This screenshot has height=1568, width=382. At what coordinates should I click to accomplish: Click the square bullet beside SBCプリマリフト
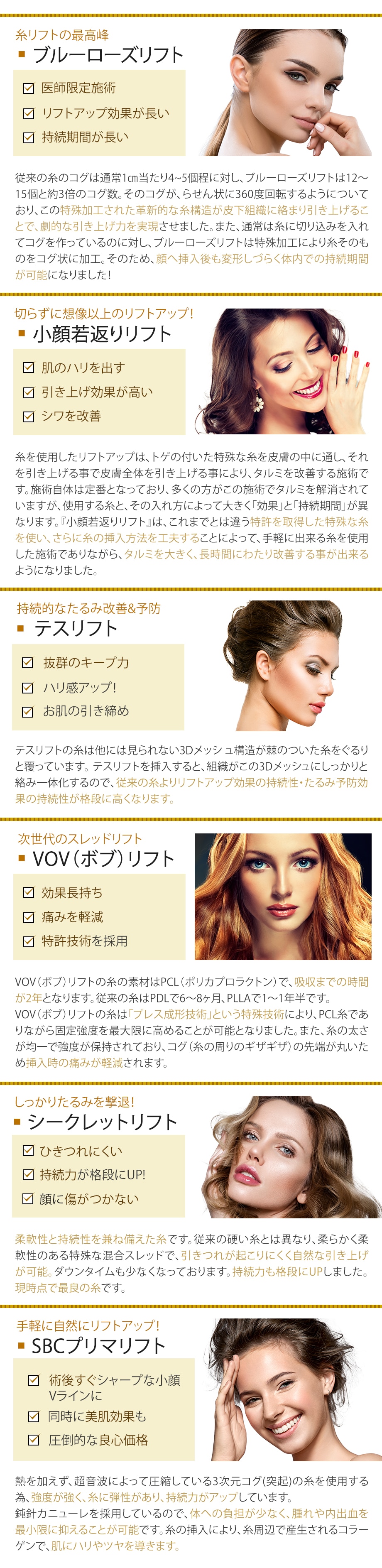(x=21, y=1345)
